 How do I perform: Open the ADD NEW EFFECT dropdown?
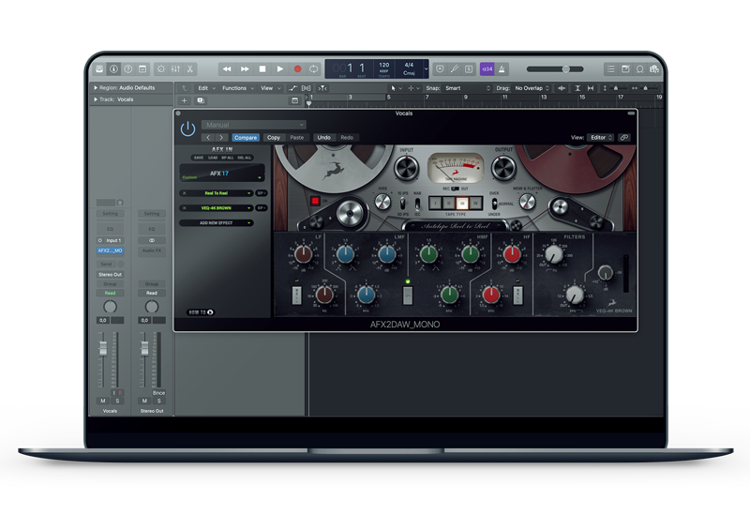(216, 223)
